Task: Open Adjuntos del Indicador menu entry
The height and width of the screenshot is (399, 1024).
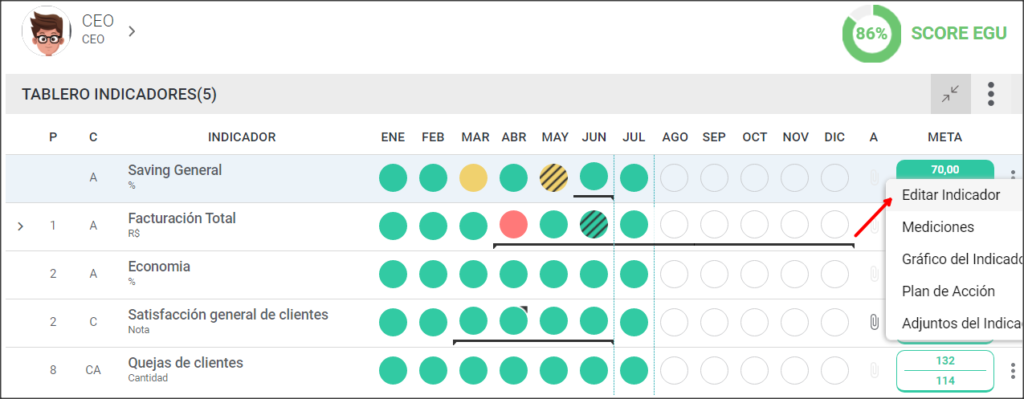Action: [955, 323]
